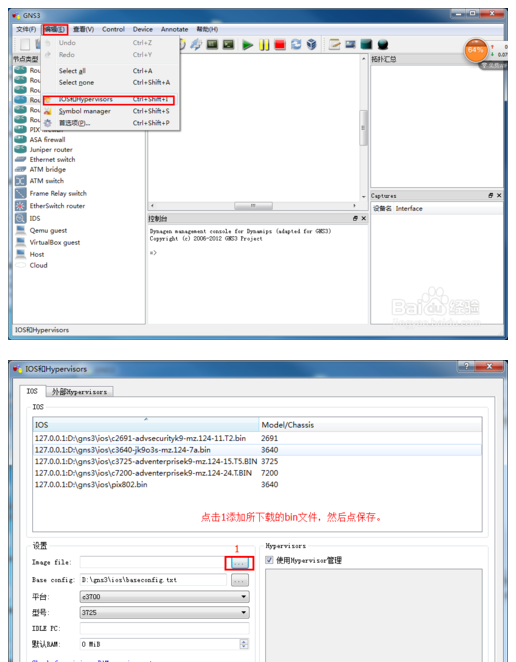Toggle the 使用Hypervisor管理 checkbox
This screenshot has height=662, width=516.
pyautogui.click(x=269, y=560)
